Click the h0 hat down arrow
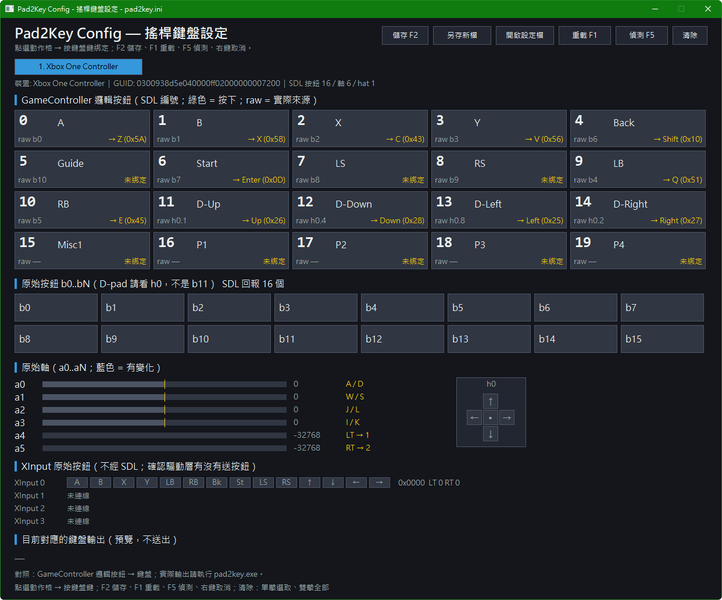Image resolution: width=722 pixels, height=600 pixels. coord(490,434)
